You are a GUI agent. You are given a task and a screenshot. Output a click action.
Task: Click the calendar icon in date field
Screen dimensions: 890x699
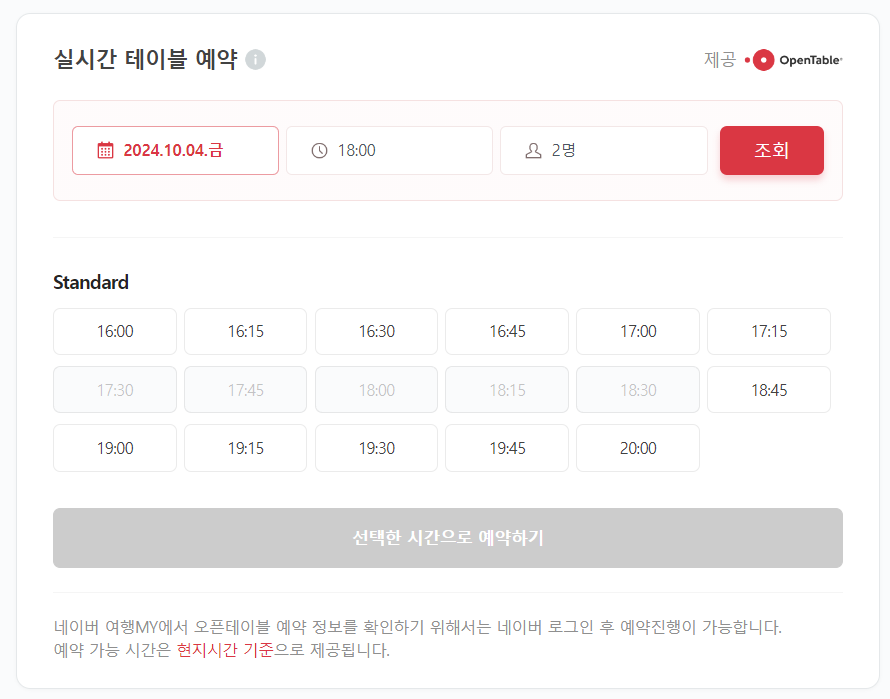tap(106, 150)
